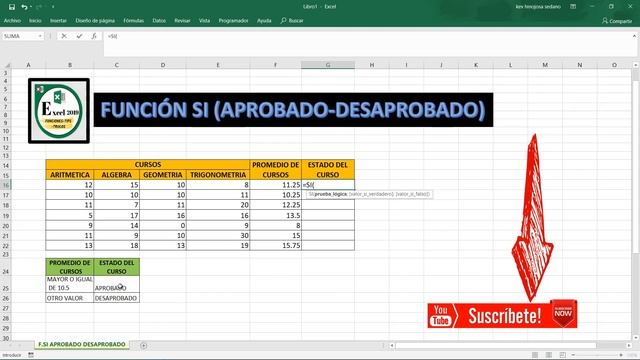Viewport: 640px width, 360px height.
Task: Open the Programador tab
Action: (x=233, y=20)
